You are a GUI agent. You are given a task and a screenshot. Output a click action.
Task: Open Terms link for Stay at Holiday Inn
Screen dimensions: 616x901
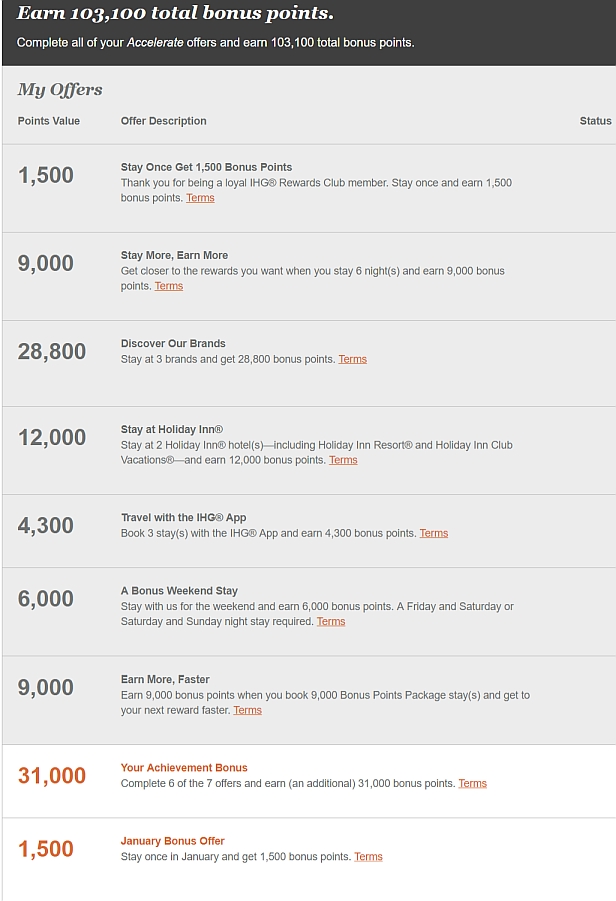343,460
